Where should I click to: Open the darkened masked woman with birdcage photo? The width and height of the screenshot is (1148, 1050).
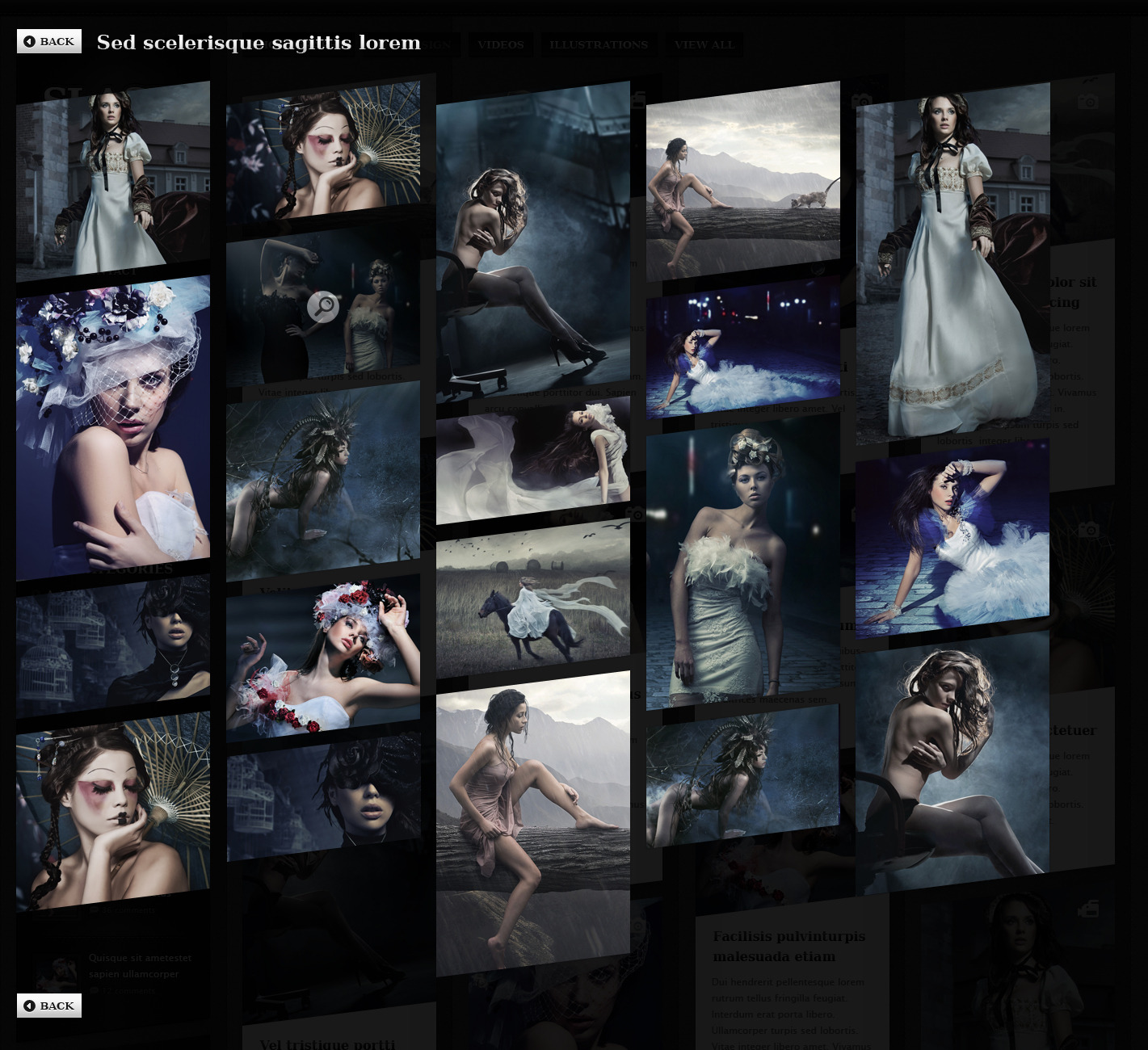[x=323, y=797]
